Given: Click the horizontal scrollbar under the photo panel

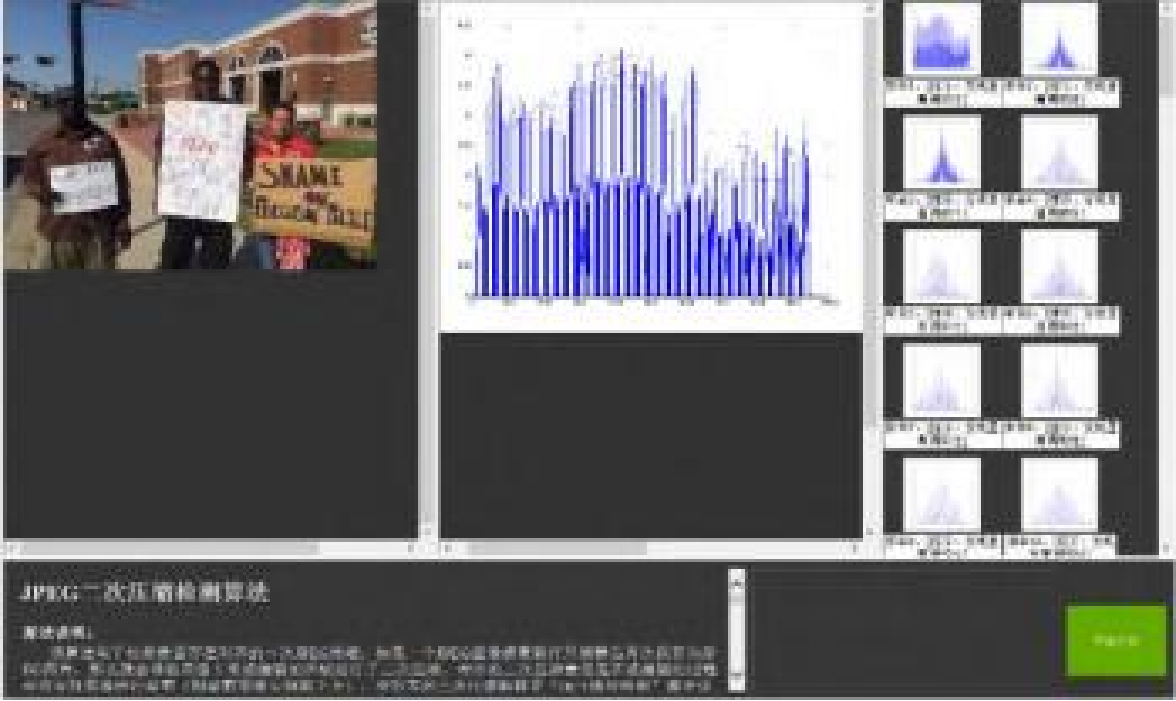Looking at the screenshot, I should 170,548.
